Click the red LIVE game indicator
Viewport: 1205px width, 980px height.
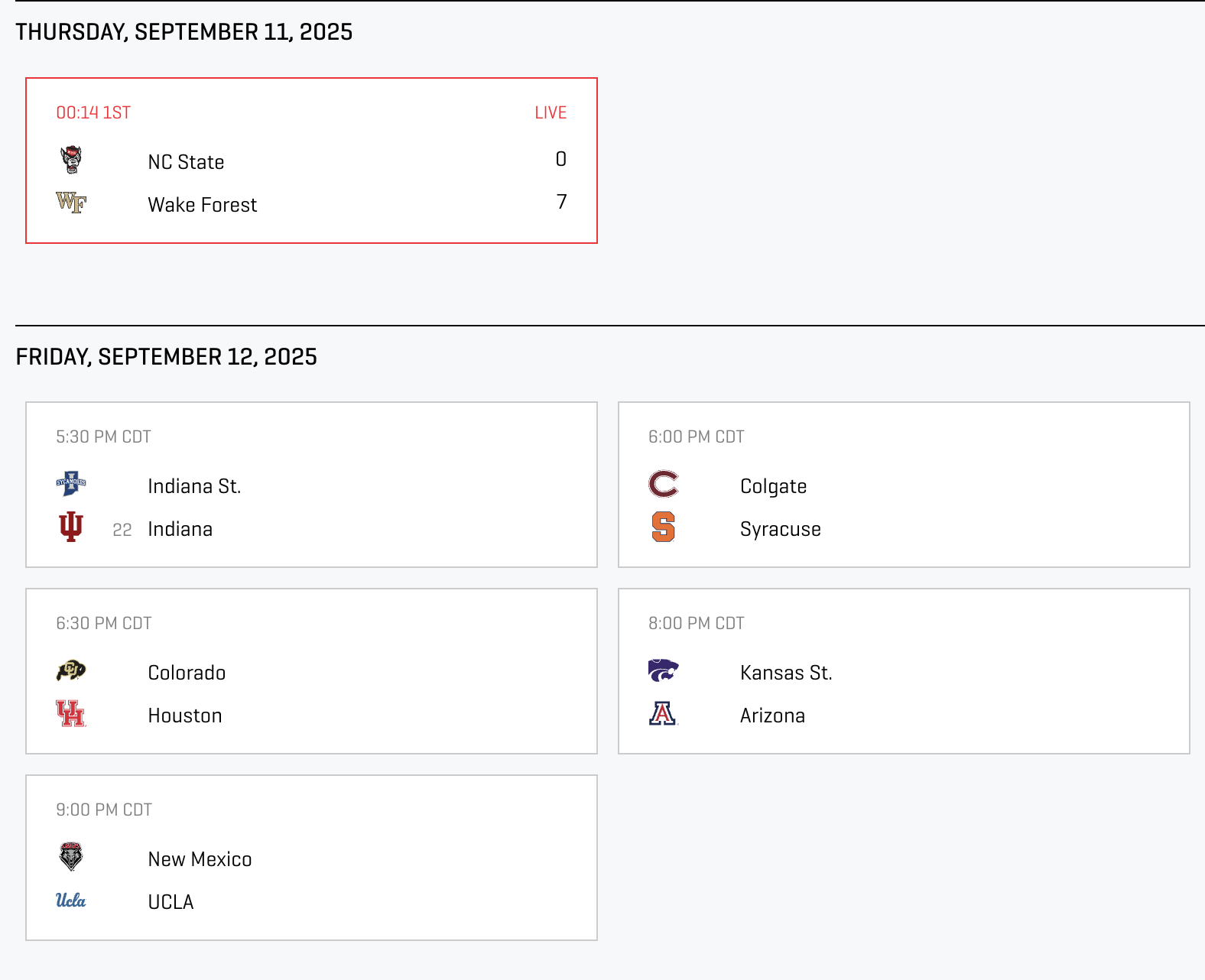(x=551, y=112)
